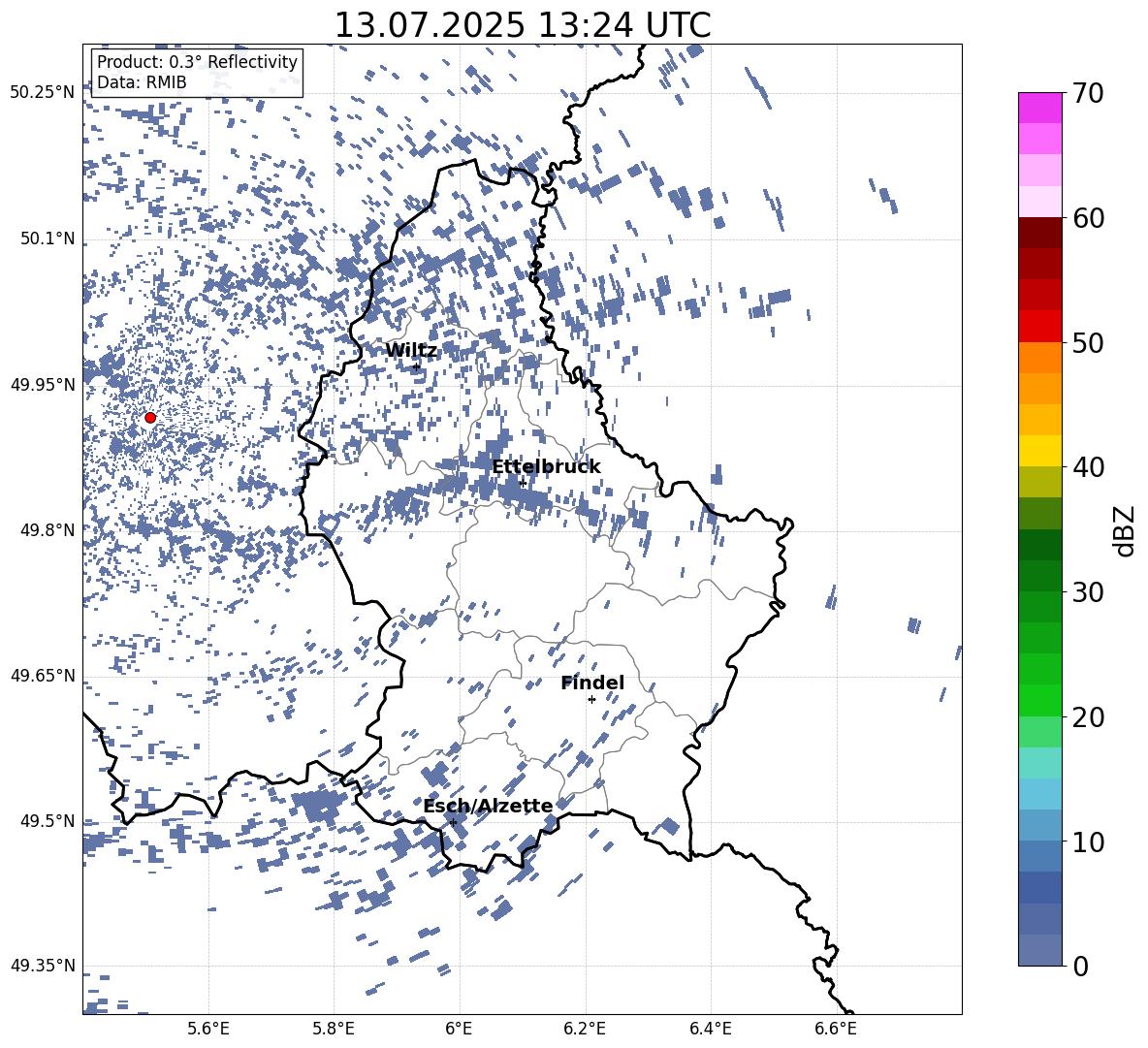Click the 50 value on colorbar
This screenshot has height=1048, width=1148.
pyautogui.click(x=1087, y=342)
